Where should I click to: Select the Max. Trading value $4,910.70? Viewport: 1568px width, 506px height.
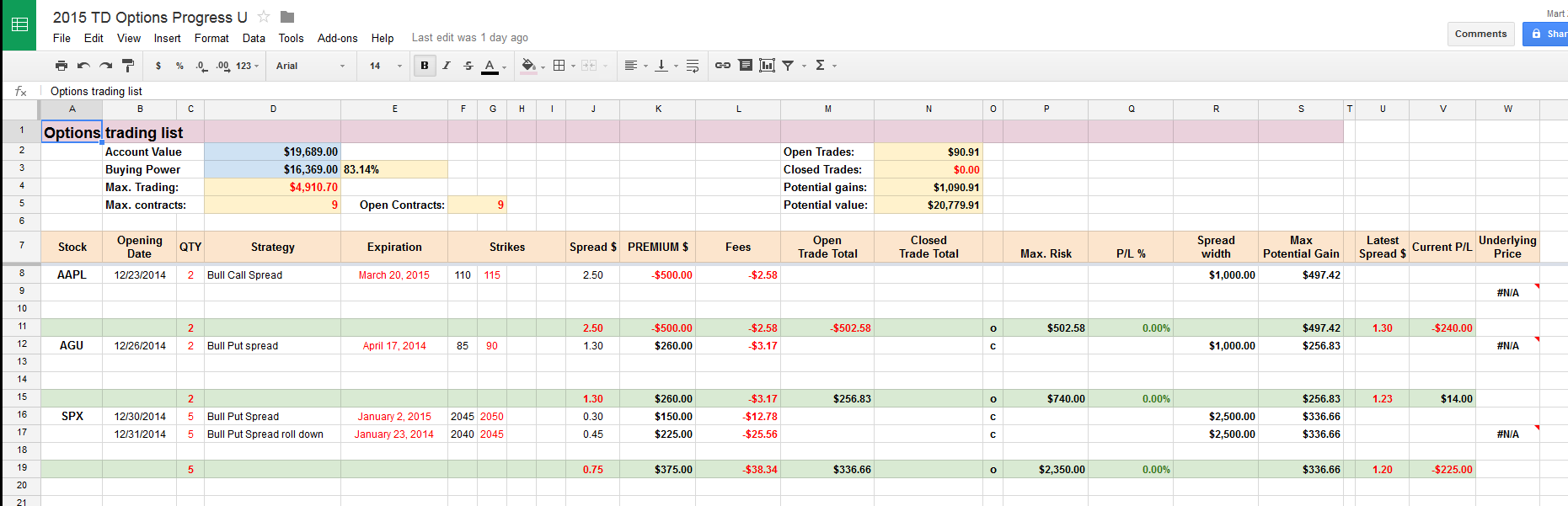(273, 187)
